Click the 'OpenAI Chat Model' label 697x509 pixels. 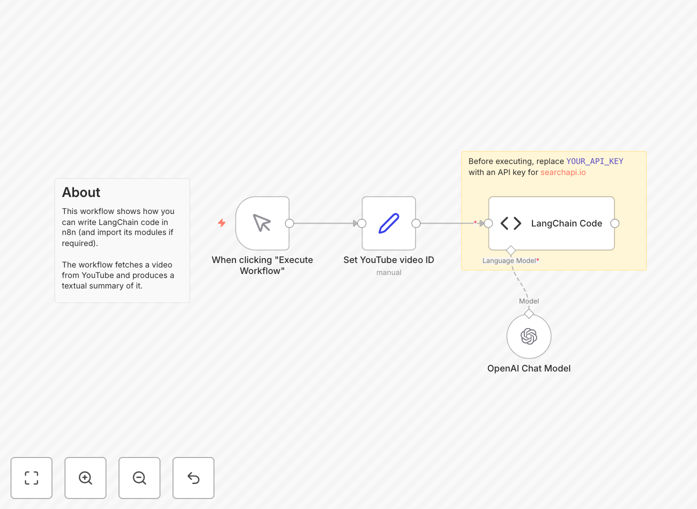click(x=529, y=368)
